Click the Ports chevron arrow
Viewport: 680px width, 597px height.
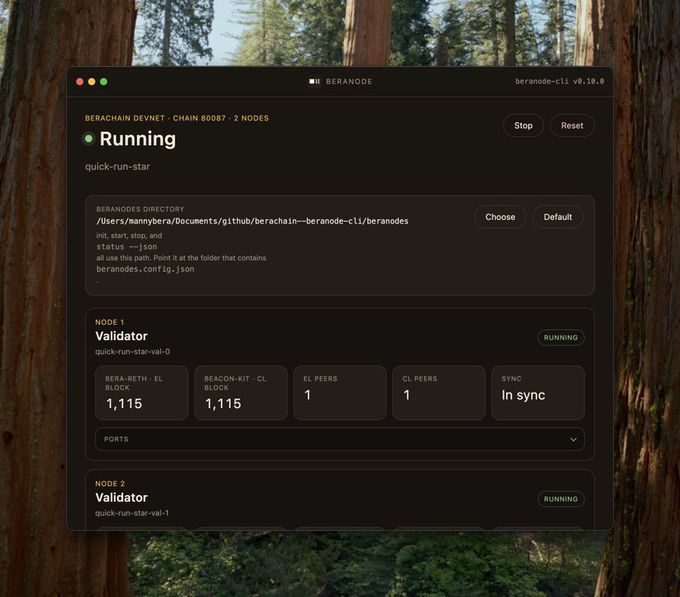pos(573,440)
